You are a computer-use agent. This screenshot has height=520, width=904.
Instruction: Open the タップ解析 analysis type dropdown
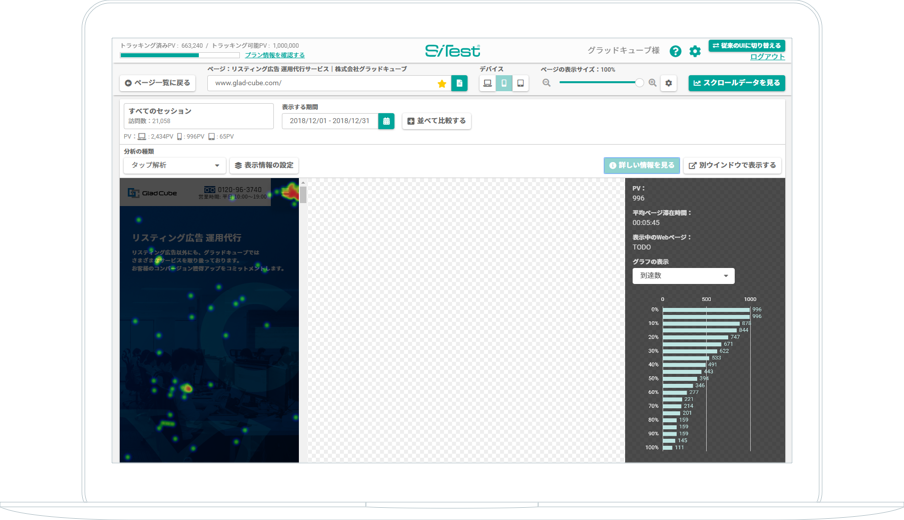click(x=174, y=165)
